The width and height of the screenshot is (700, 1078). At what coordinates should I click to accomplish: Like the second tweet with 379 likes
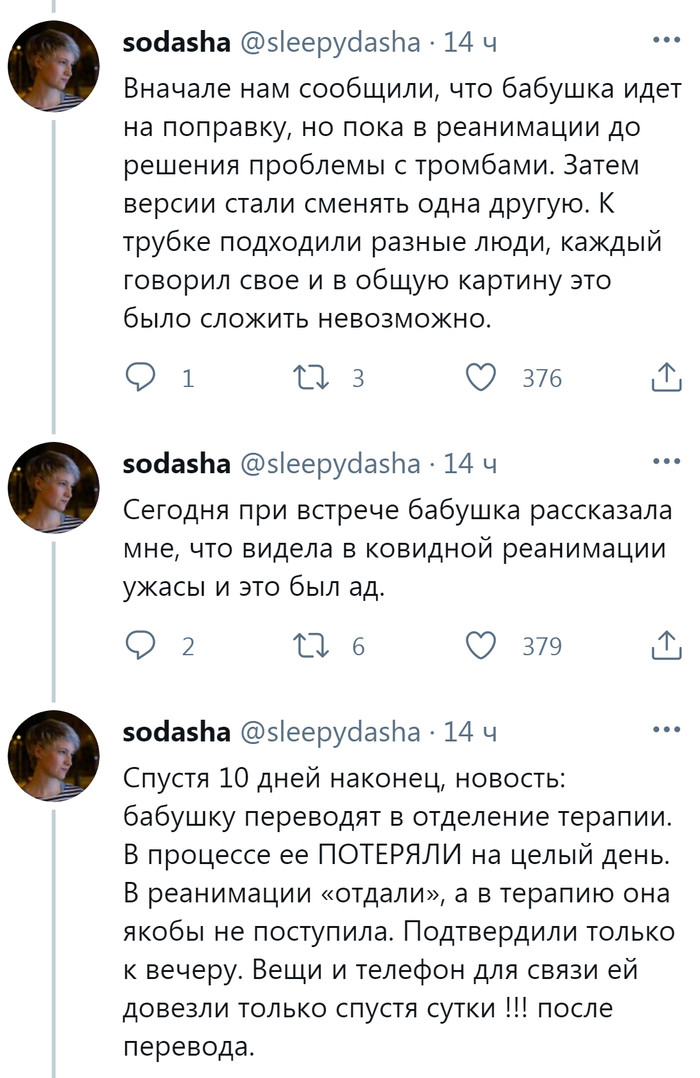482,646
